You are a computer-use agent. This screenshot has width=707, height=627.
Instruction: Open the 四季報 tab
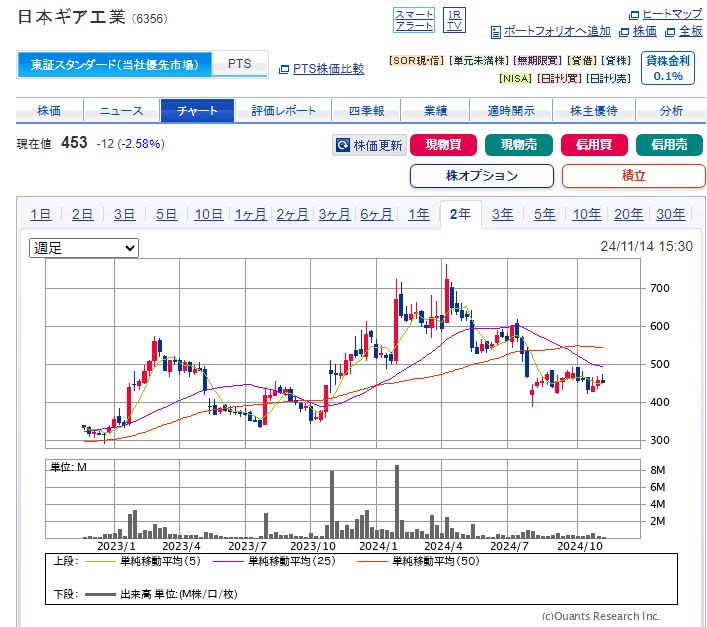coord(366,110)
